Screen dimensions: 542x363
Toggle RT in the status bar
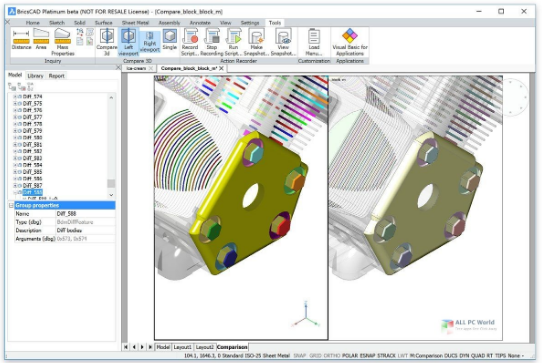[x=490, y=355]
